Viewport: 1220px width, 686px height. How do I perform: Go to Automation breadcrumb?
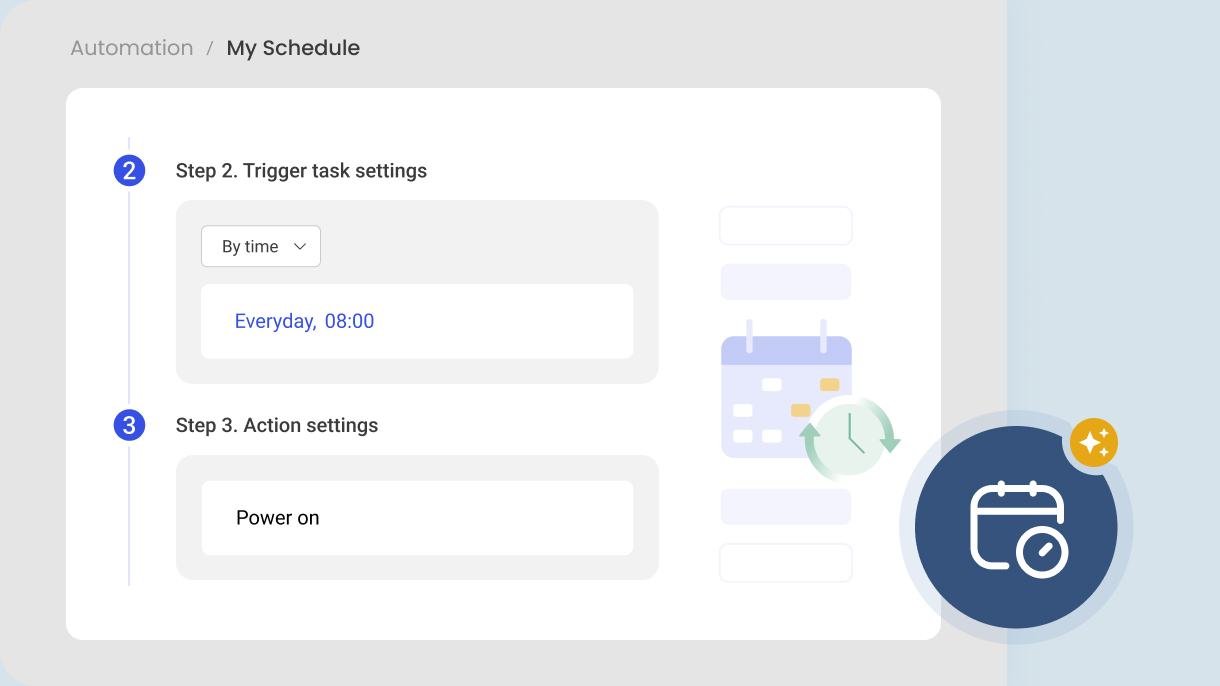(x=132, y=48)
